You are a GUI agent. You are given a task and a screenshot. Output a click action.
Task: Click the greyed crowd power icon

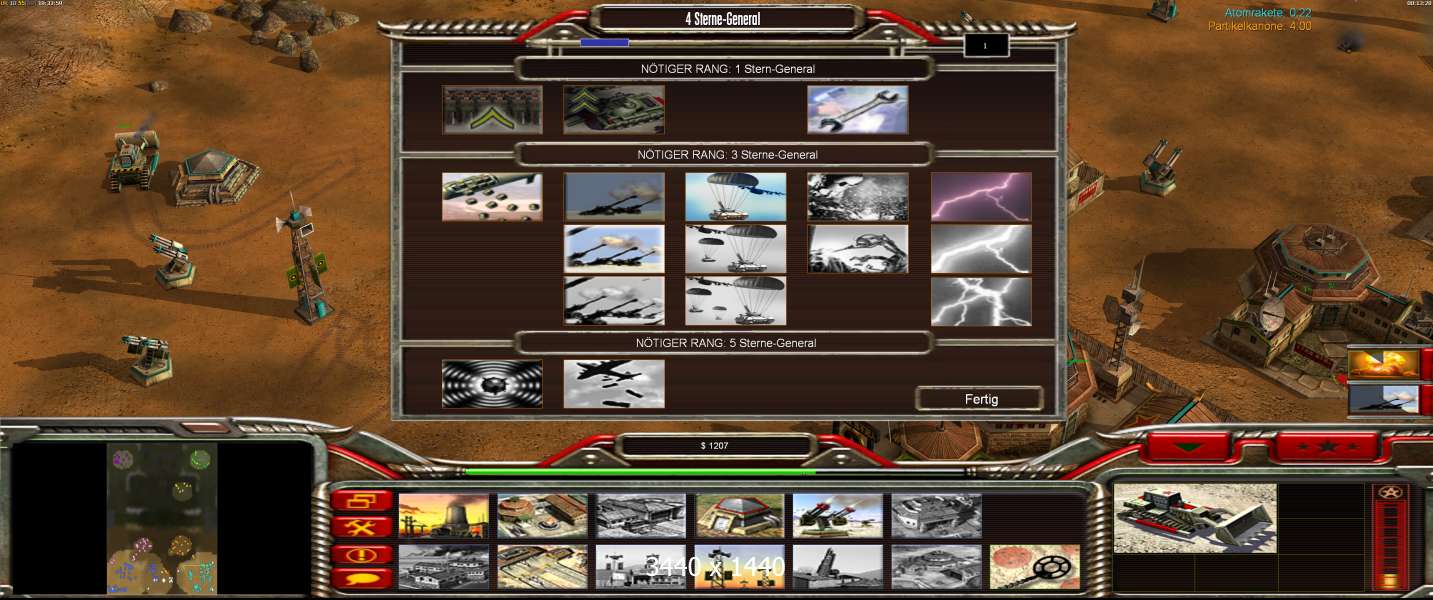[858, 197]
